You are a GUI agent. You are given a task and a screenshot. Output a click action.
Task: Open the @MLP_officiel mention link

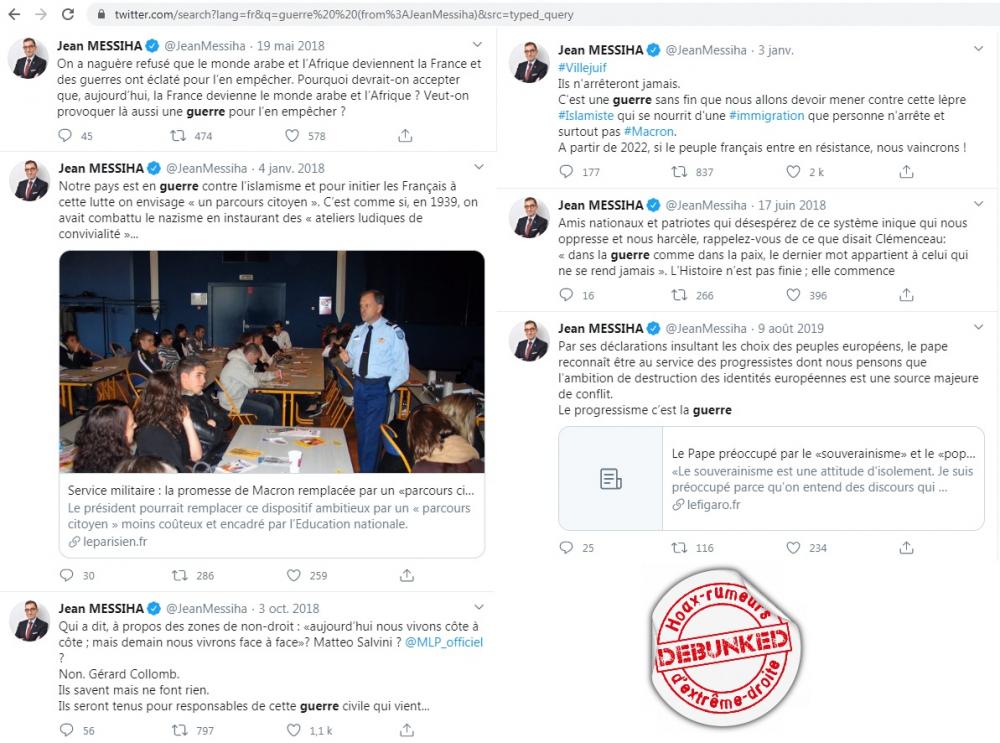[444, 642]
